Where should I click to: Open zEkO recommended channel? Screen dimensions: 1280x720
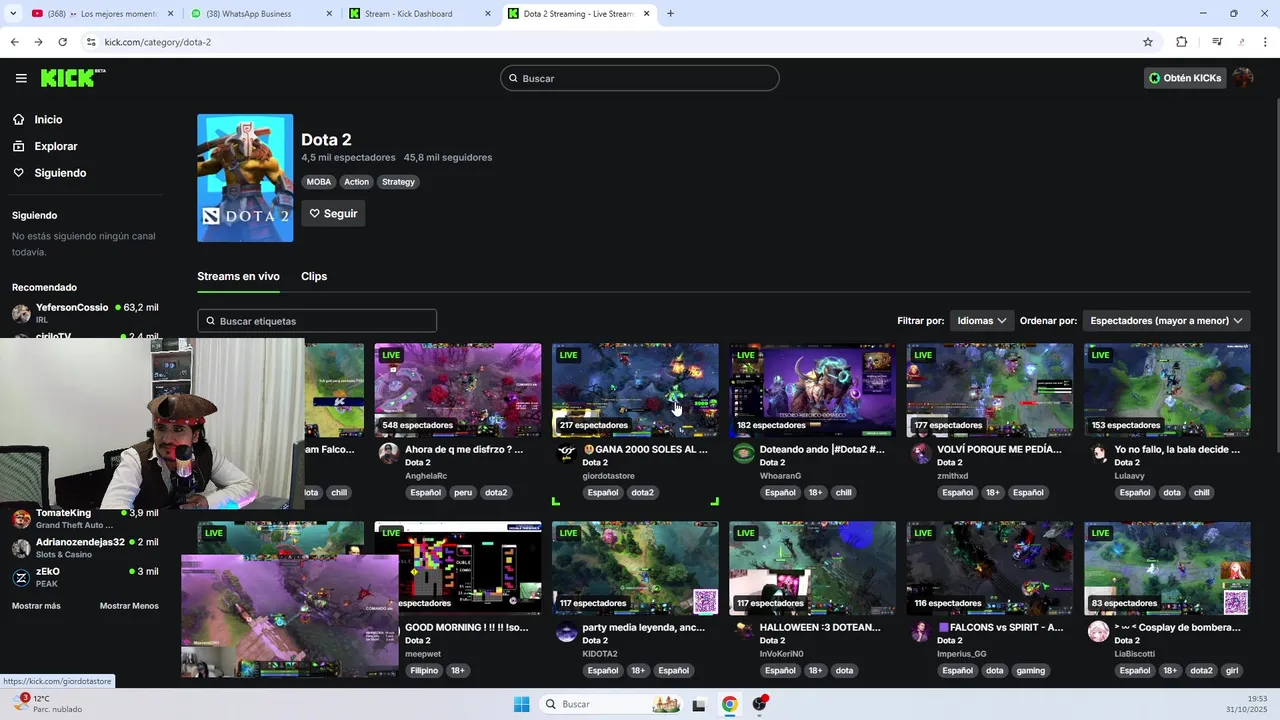pos(85,577)
